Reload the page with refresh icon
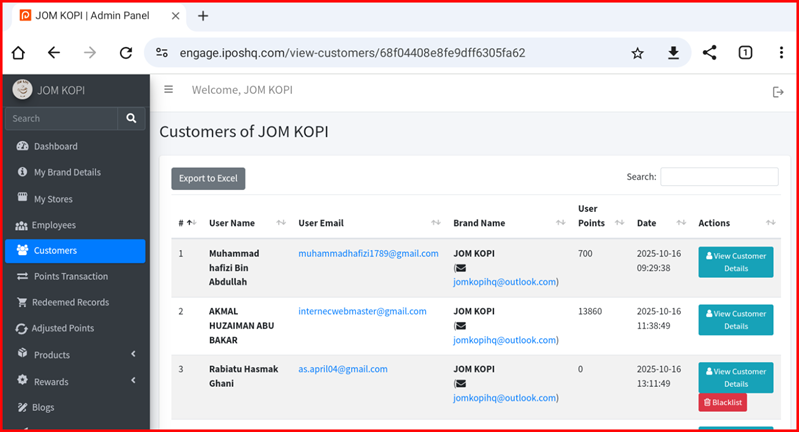 click(126, 53)
